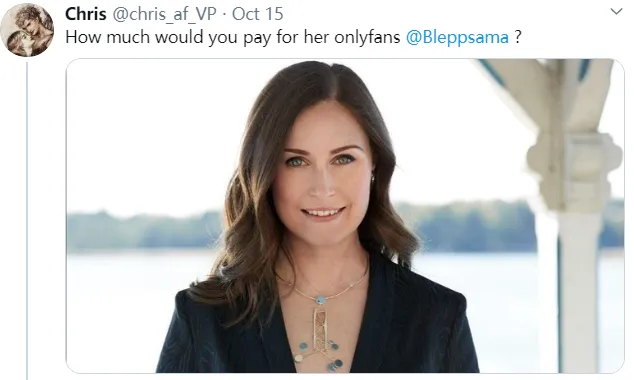Open the attached photo of the woman

(x=345, y=216)
